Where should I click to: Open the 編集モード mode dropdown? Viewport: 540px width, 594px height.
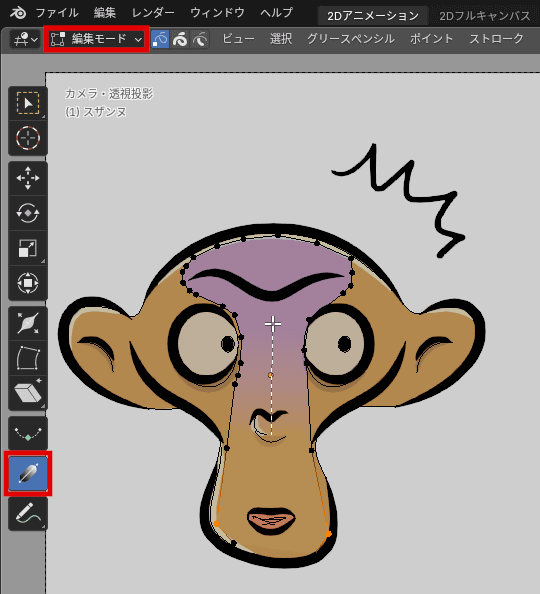(x=96, y=39)
